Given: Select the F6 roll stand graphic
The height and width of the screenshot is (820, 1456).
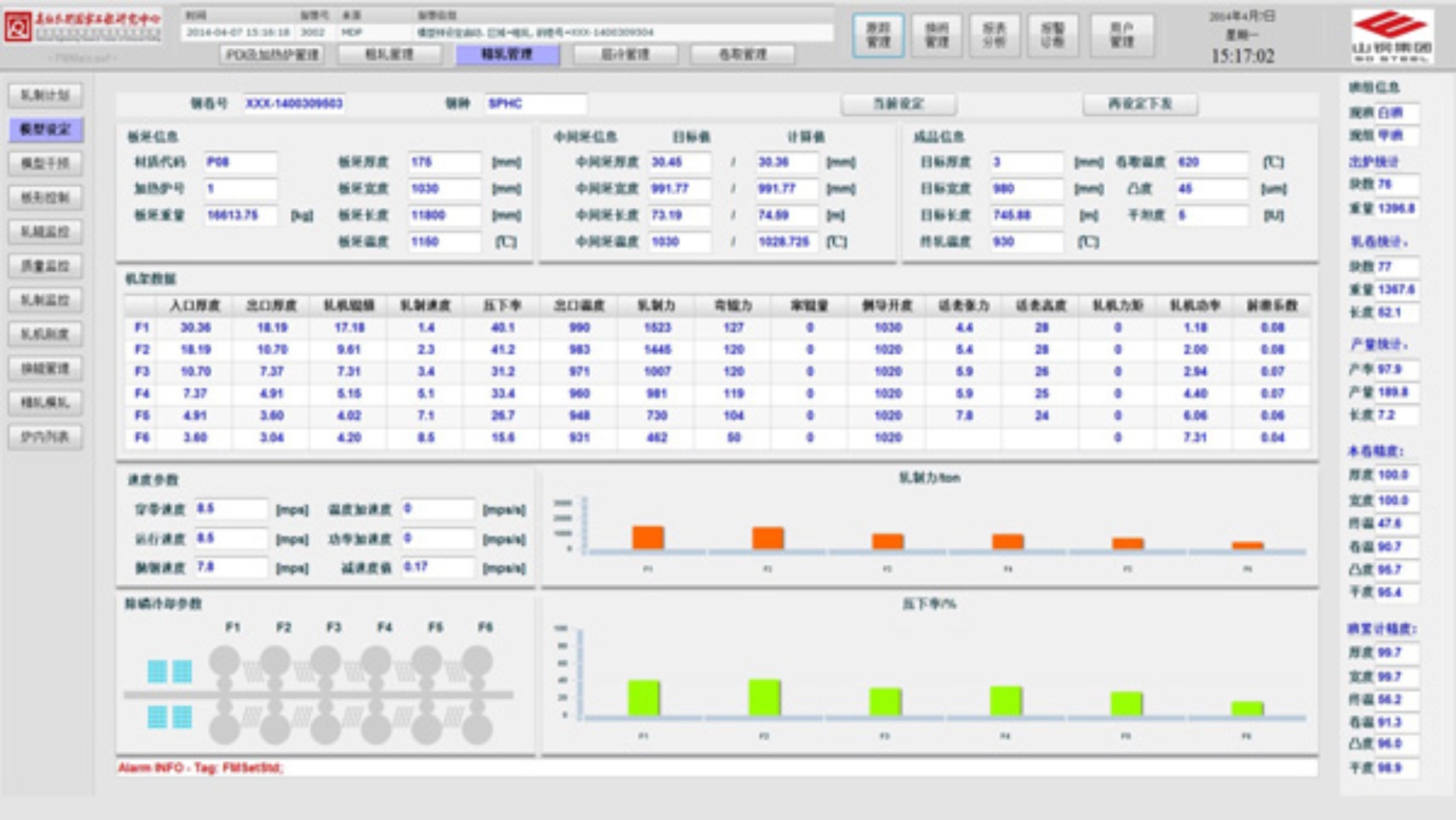Looking at the screenshot, I should click(x=477, y=694).
